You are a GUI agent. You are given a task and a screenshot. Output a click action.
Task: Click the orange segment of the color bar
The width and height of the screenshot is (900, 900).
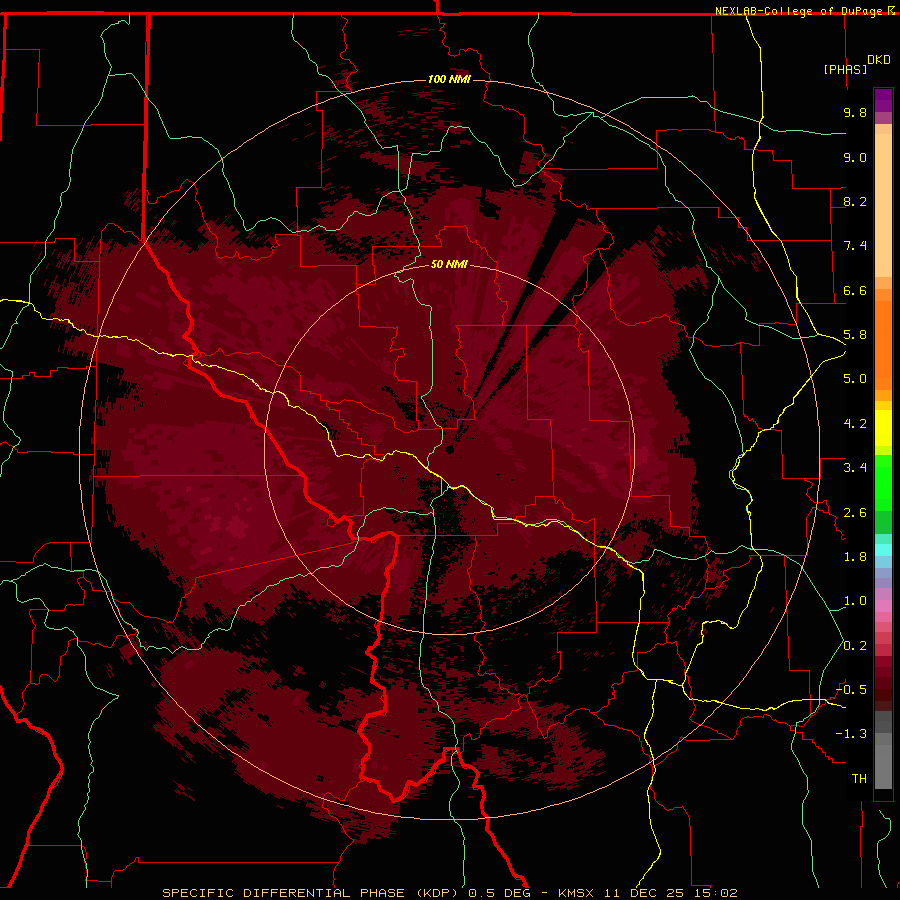(x=883, y=346)
